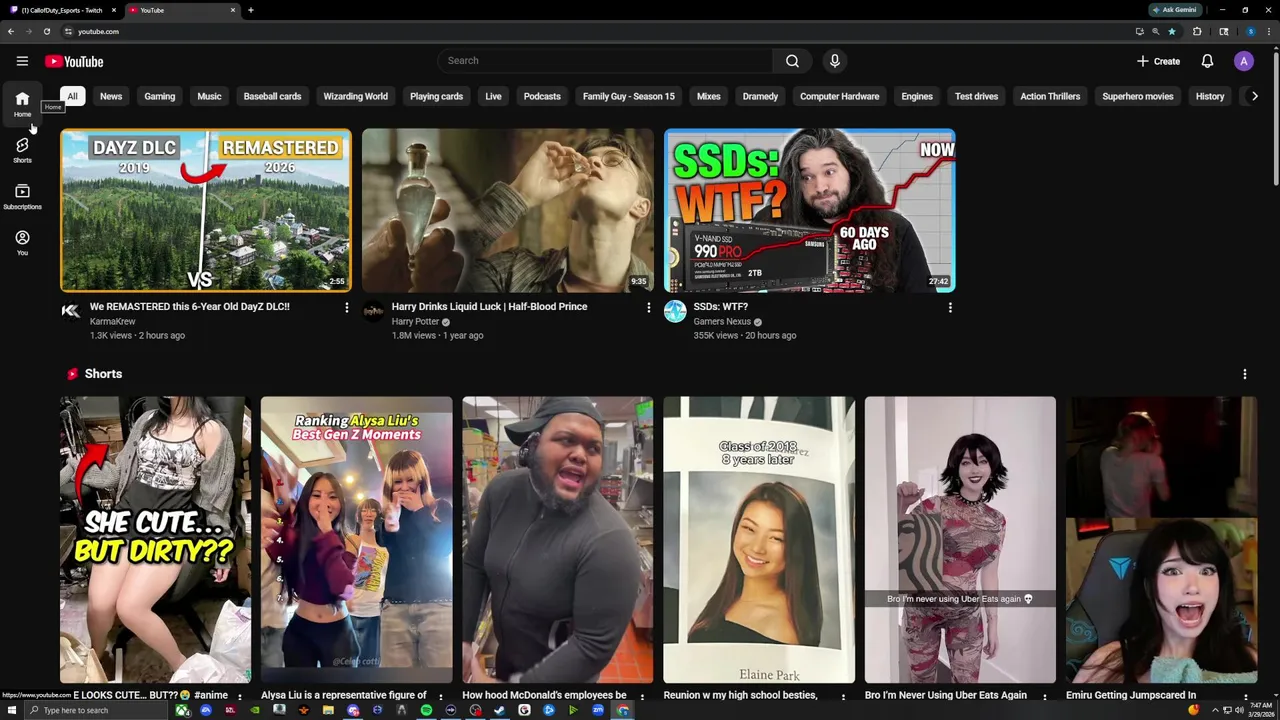The height and width of the screenshot is (720, 1280).
Task: Open the notifications bell
Action: tap(1207, 61)
